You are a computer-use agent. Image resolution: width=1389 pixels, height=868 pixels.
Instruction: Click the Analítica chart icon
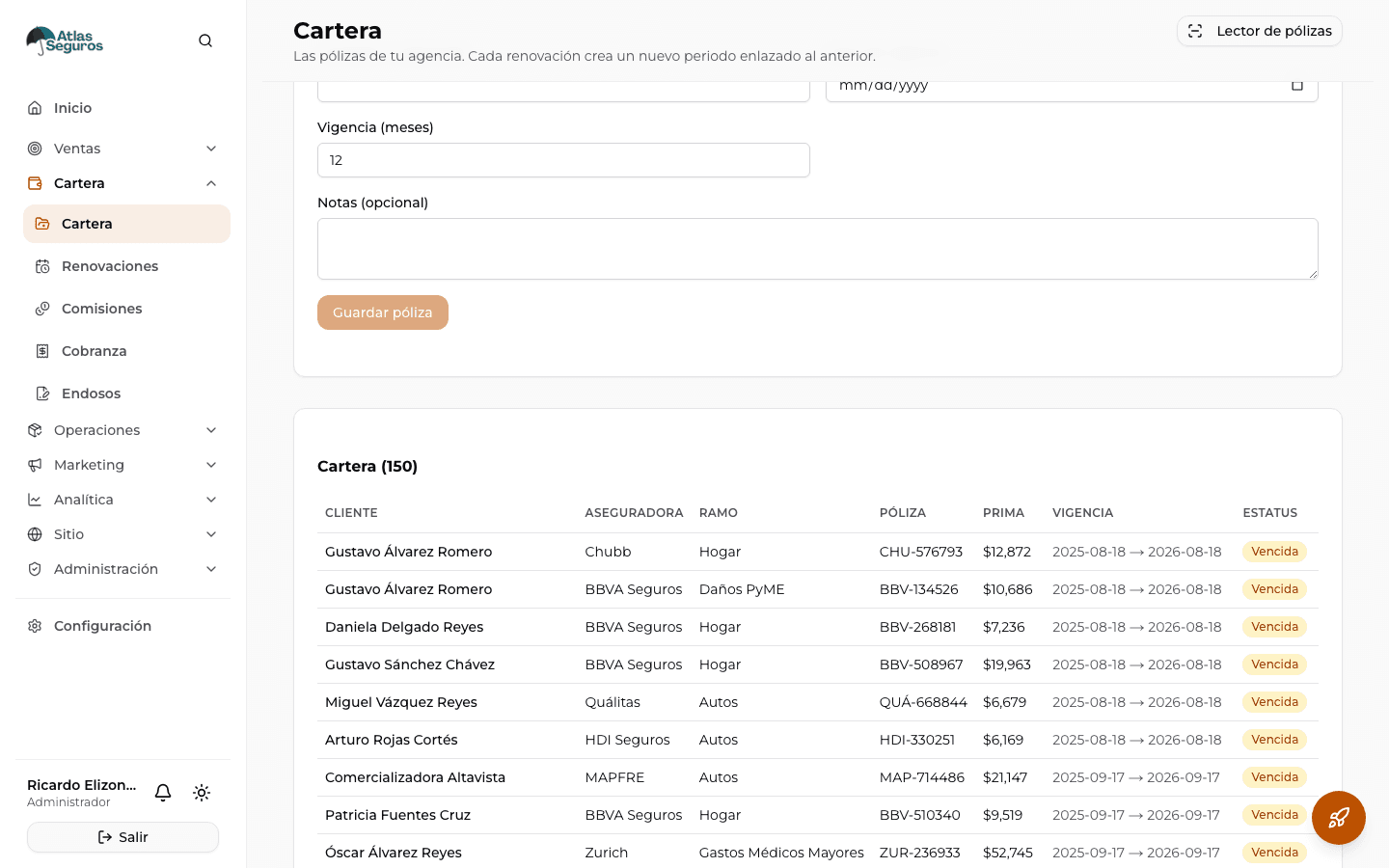tap(35, 500)
